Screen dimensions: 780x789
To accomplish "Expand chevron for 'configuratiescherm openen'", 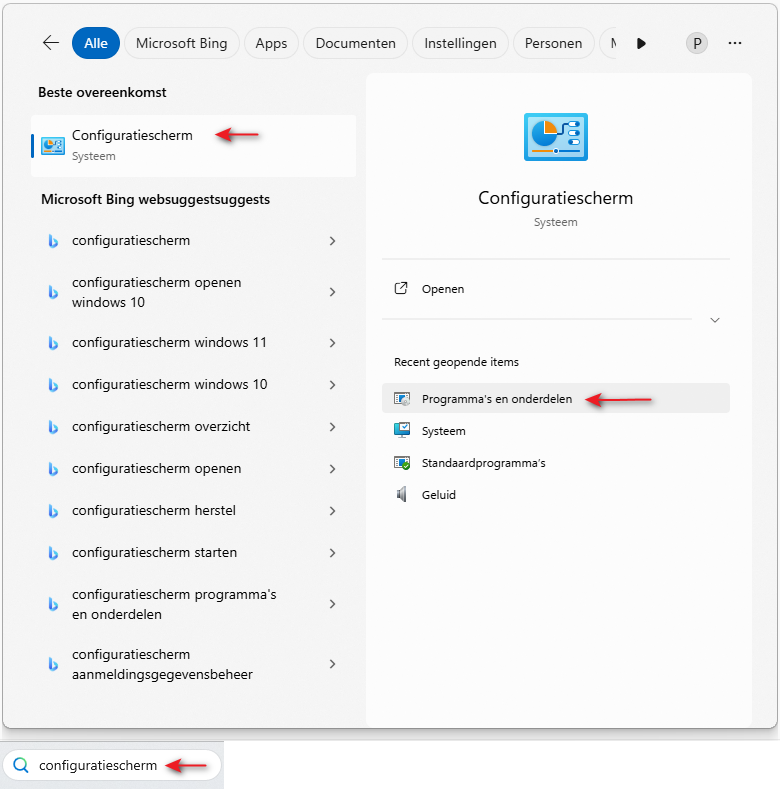I will [332, 469].
